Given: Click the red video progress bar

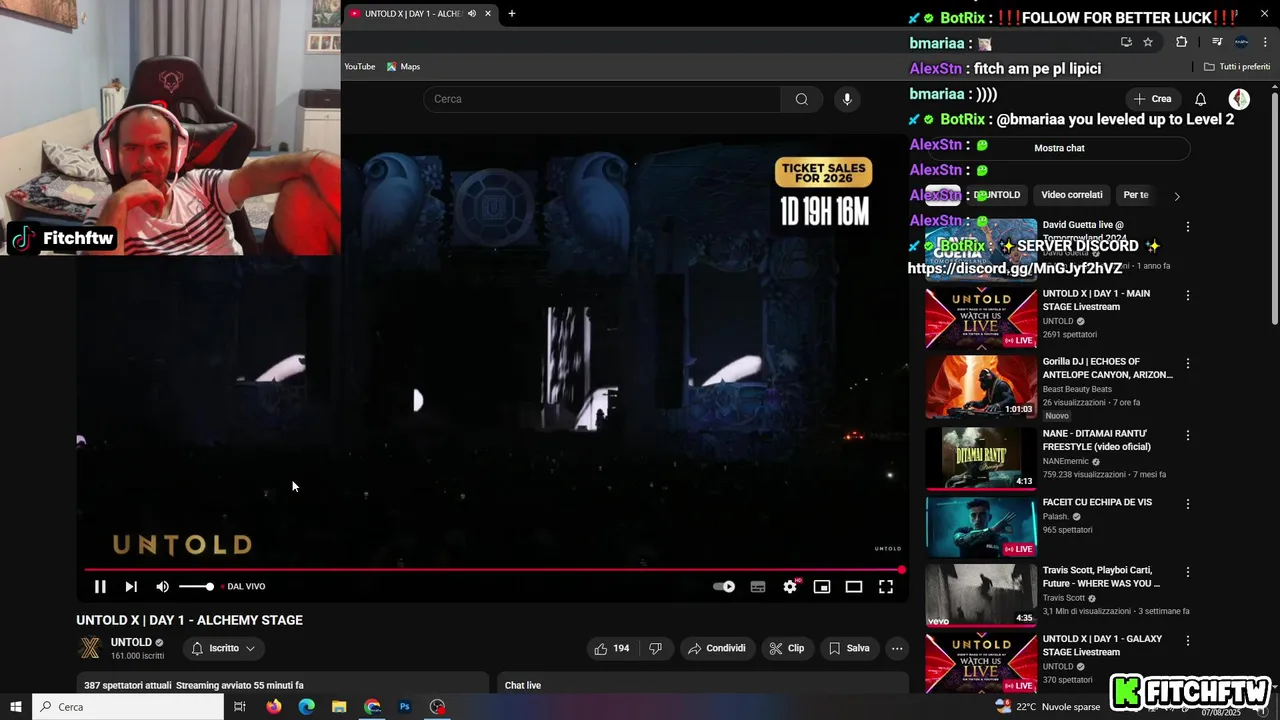Looking at the screenshot, I should point(493,570).
